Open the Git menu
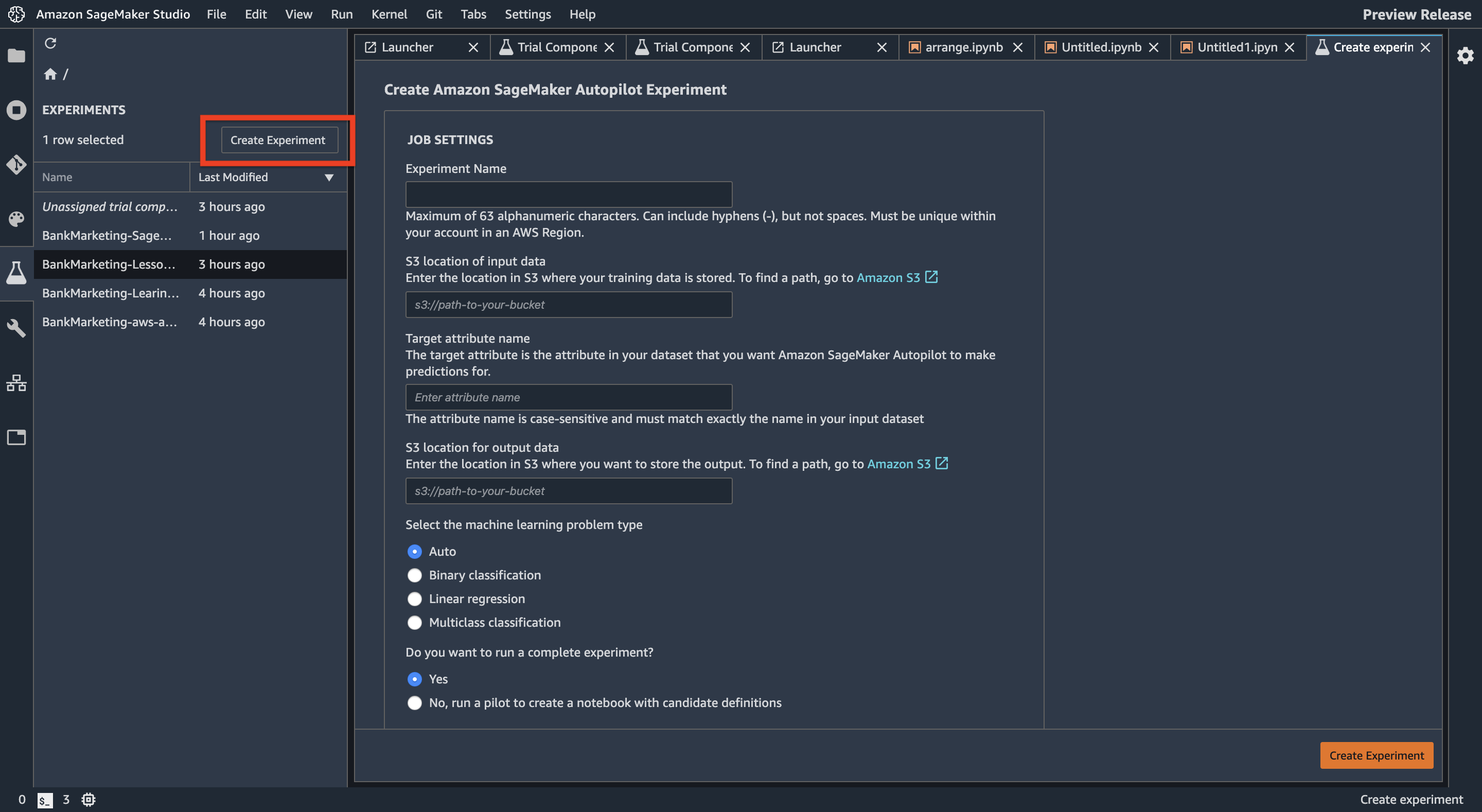The image size is (1482, 812). pyautogui.click(x=434, y=14)
